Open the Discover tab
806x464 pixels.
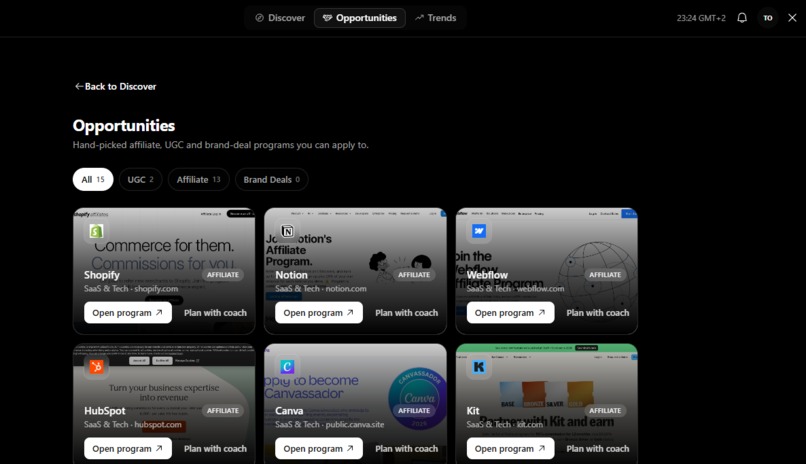click(280, 18)
